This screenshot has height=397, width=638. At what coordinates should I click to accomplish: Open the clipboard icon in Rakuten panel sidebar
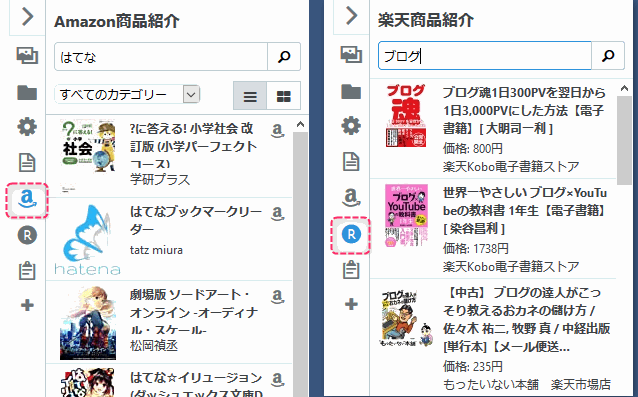pyautogui.click(x=351, y=269)
